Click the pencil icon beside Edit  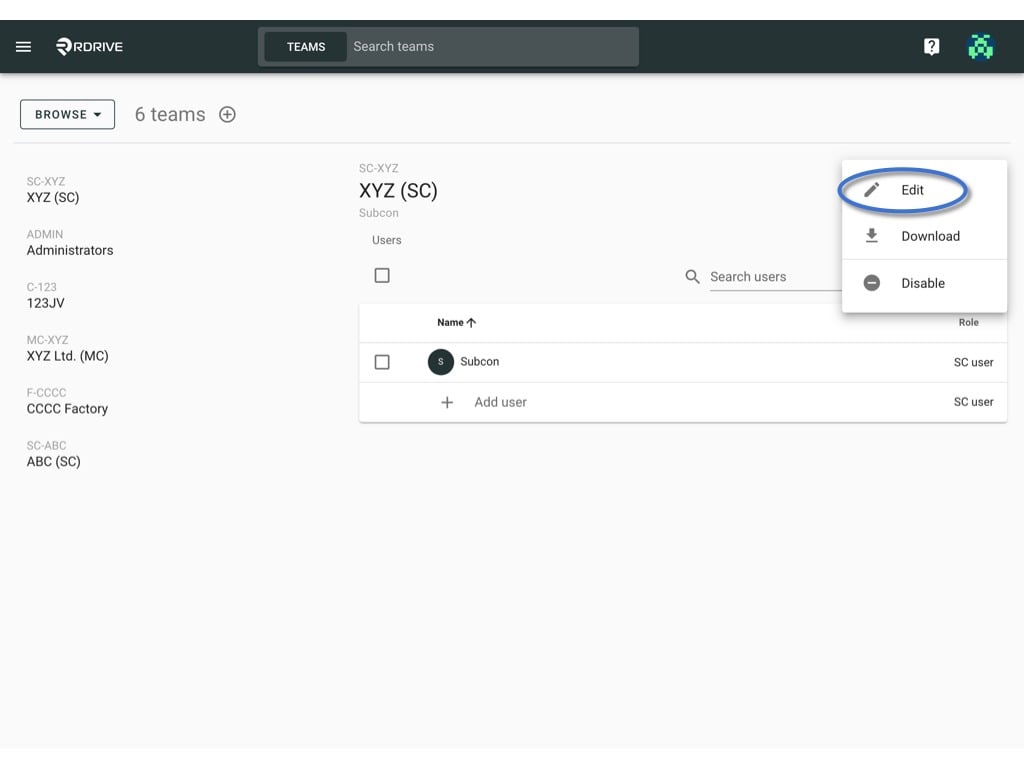pos(871,190)
